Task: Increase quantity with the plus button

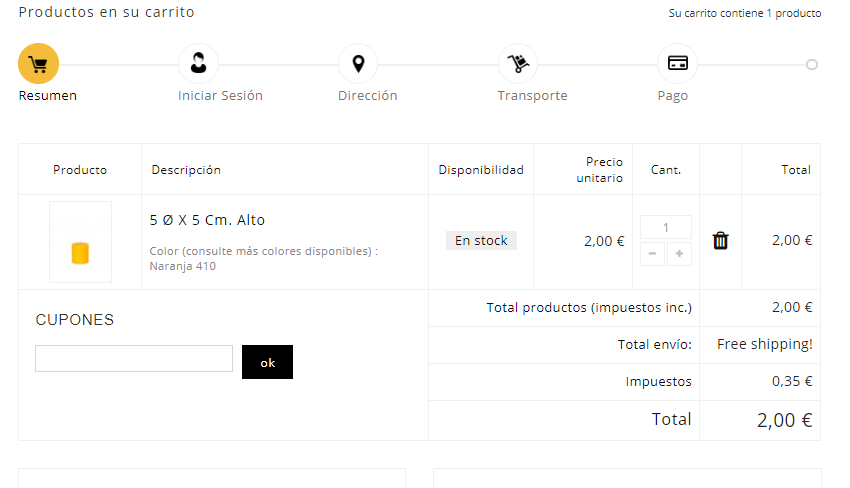Action: (679, 254)
